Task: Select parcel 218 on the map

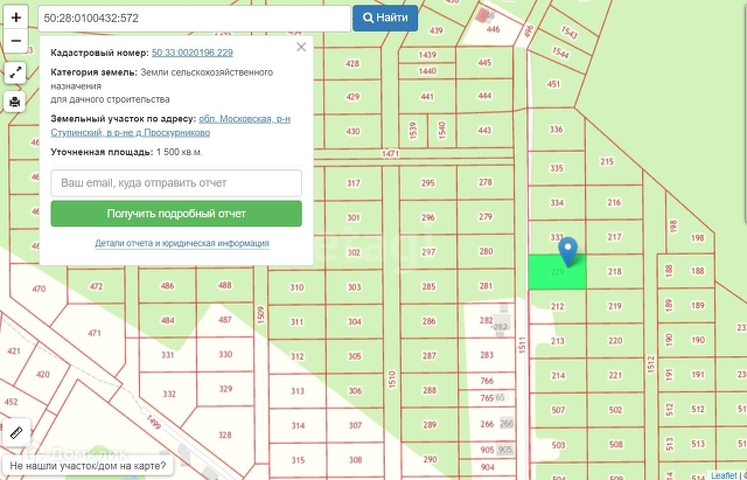Action: pyautogui.click(x=615, y=271)
